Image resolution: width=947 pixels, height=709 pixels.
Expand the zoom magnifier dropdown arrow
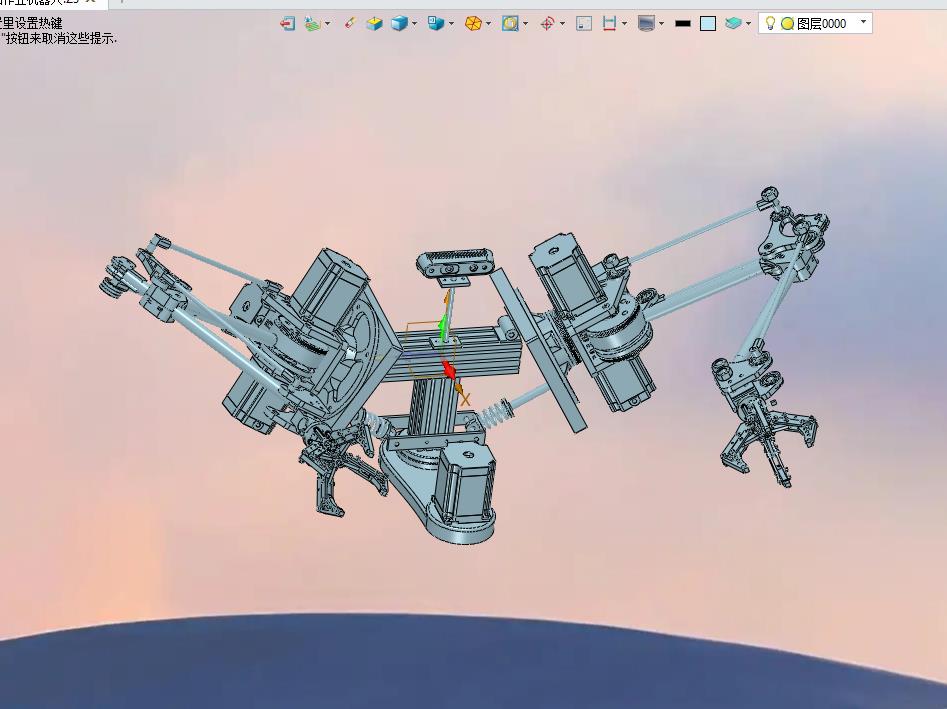[x=525, y=24]
